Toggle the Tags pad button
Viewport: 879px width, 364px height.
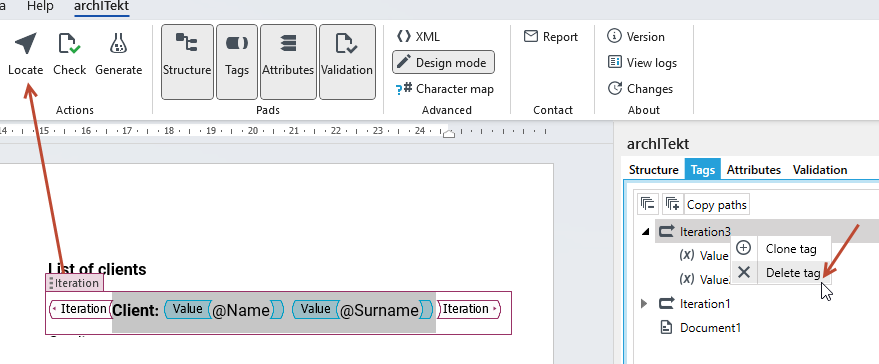coord(237,62)
